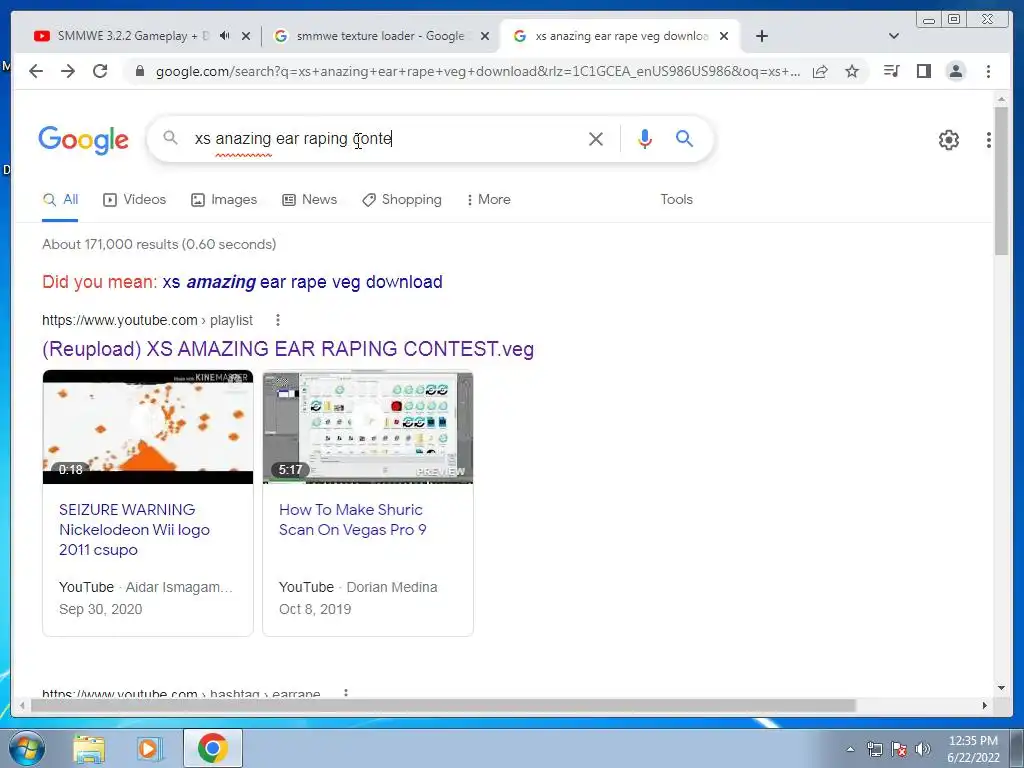Close the smmwe texture loader tab
1024x768 pixels.
click(x=485, y=36)
